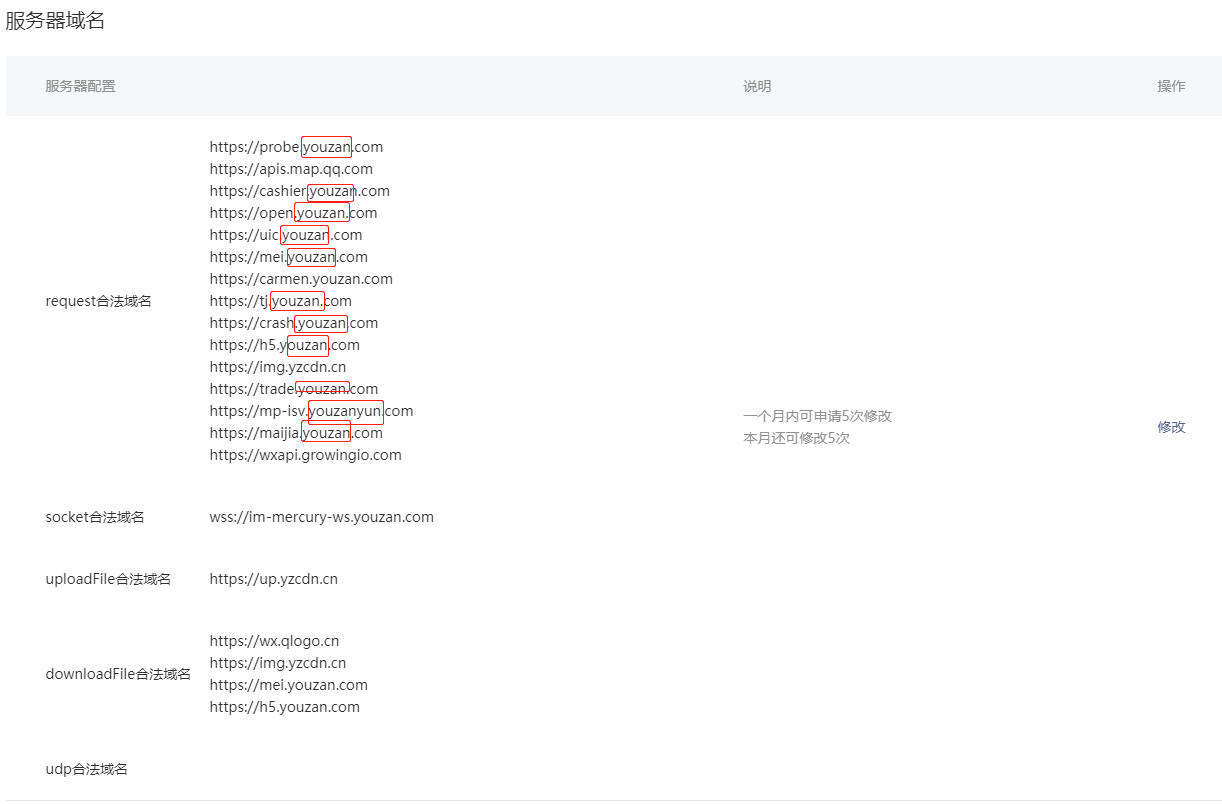Screen dimensions: 1222x804
Task: Click the https://cashier.youzan.com domain entry
Action: click(x=300, y=191)
